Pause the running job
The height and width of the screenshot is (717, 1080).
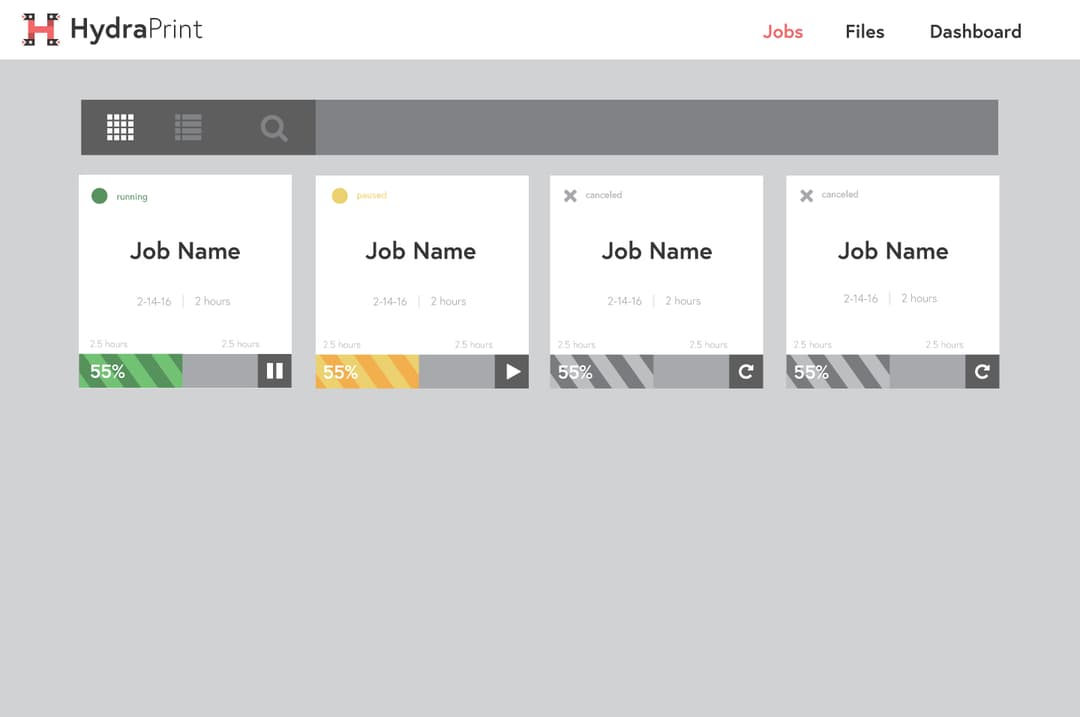275,371
